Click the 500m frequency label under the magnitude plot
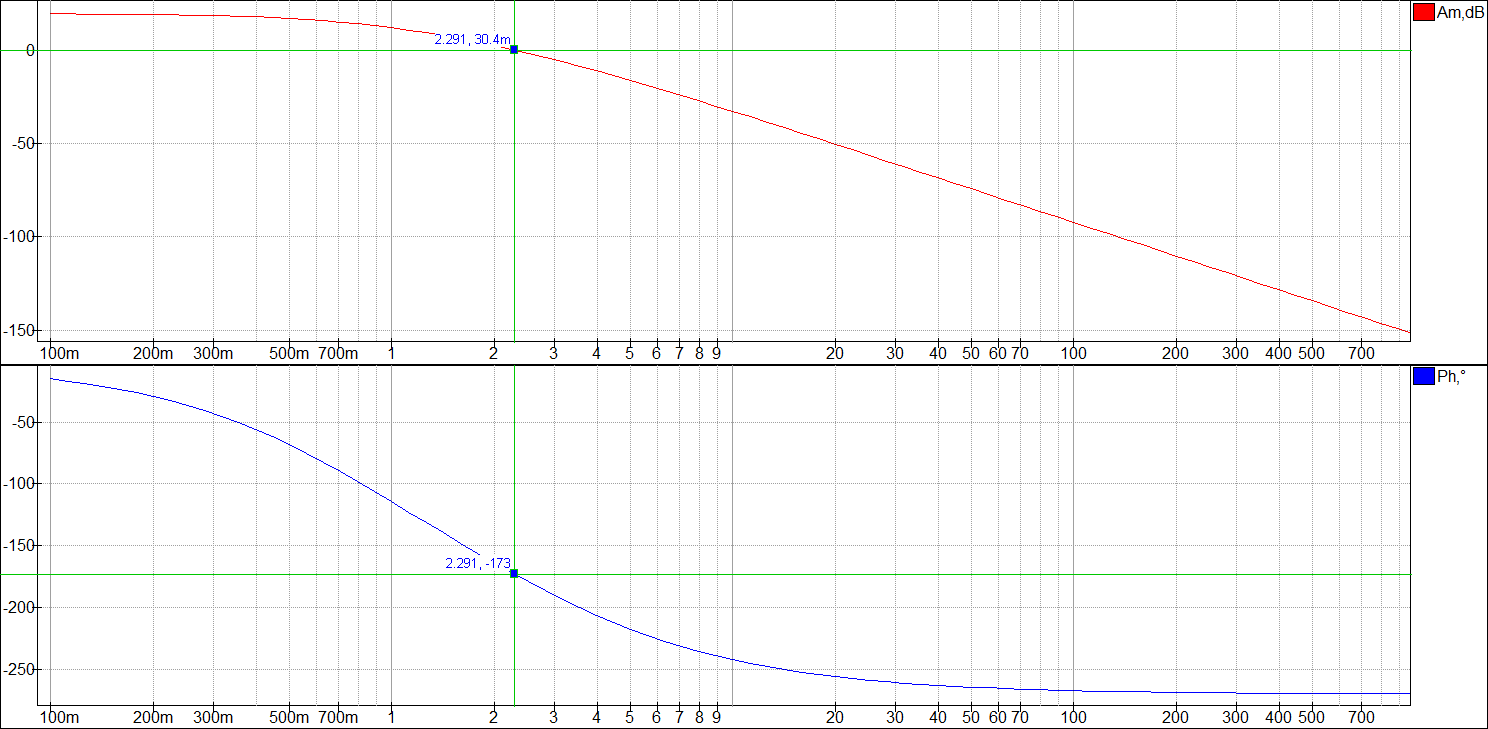The image size is (1488, 729). [x=290, y=353]
